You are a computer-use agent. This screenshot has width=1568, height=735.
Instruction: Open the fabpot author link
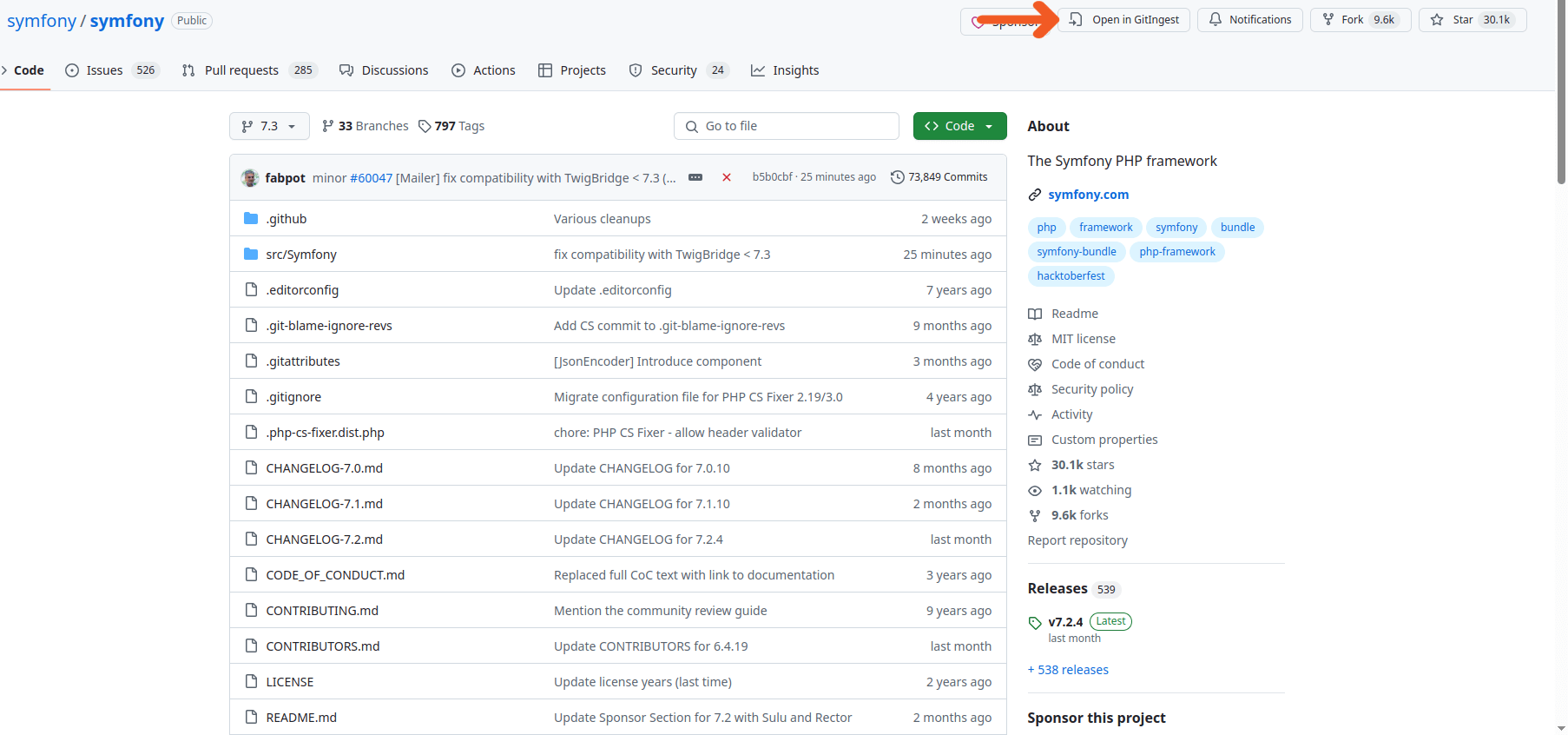coord(285,177)
